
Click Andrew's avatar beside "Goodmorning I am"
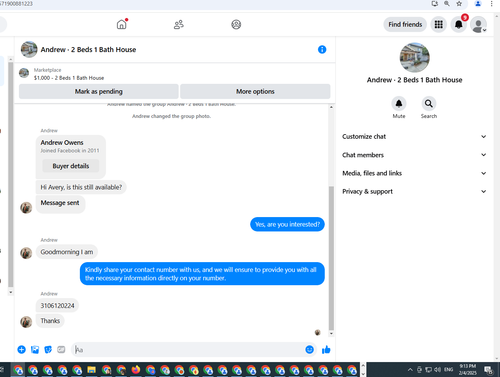point(26,253)
